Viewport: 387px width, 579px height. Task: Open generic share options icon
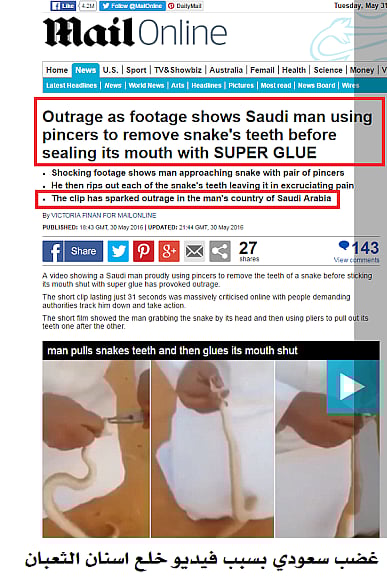220,251
